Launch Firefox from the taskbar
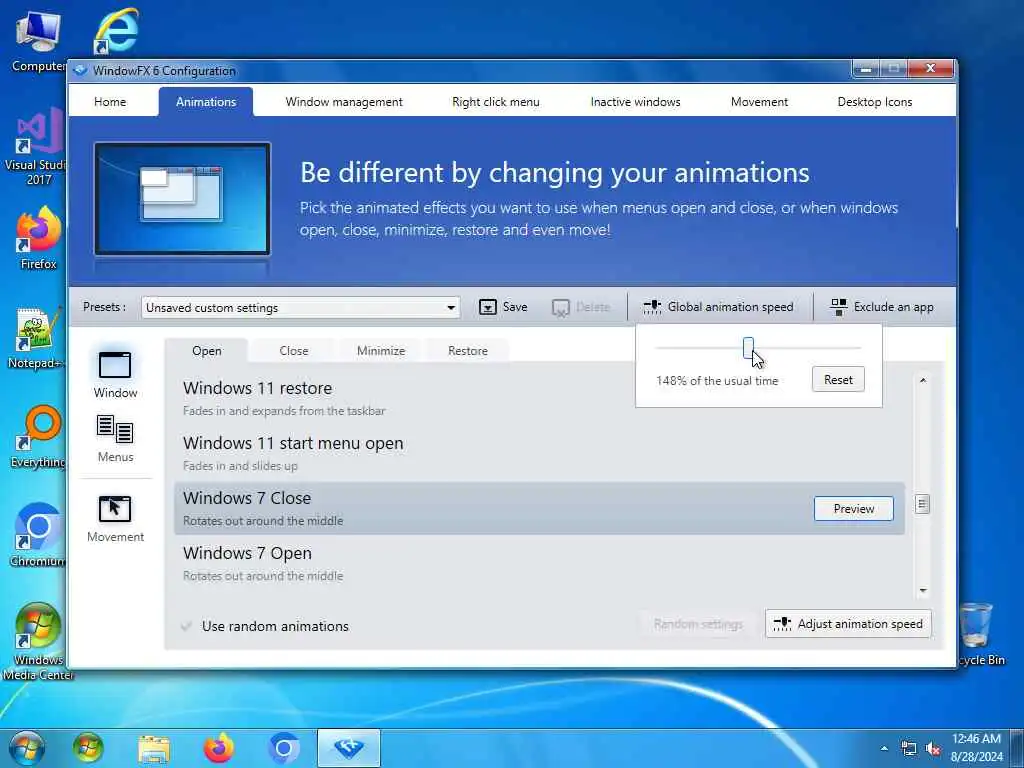This screenshot has height=768, width=1024. [x=219, y=748]
